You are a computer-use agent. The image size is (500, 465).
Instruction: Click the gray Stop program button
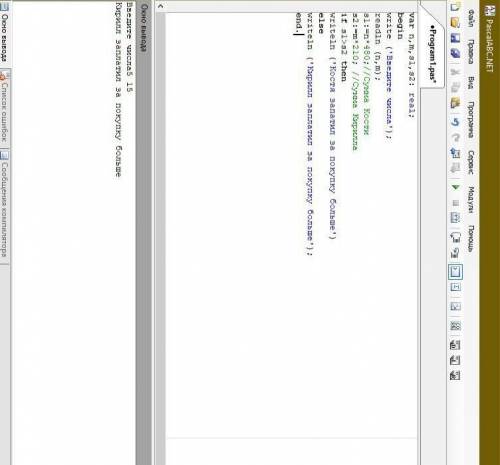455,203
